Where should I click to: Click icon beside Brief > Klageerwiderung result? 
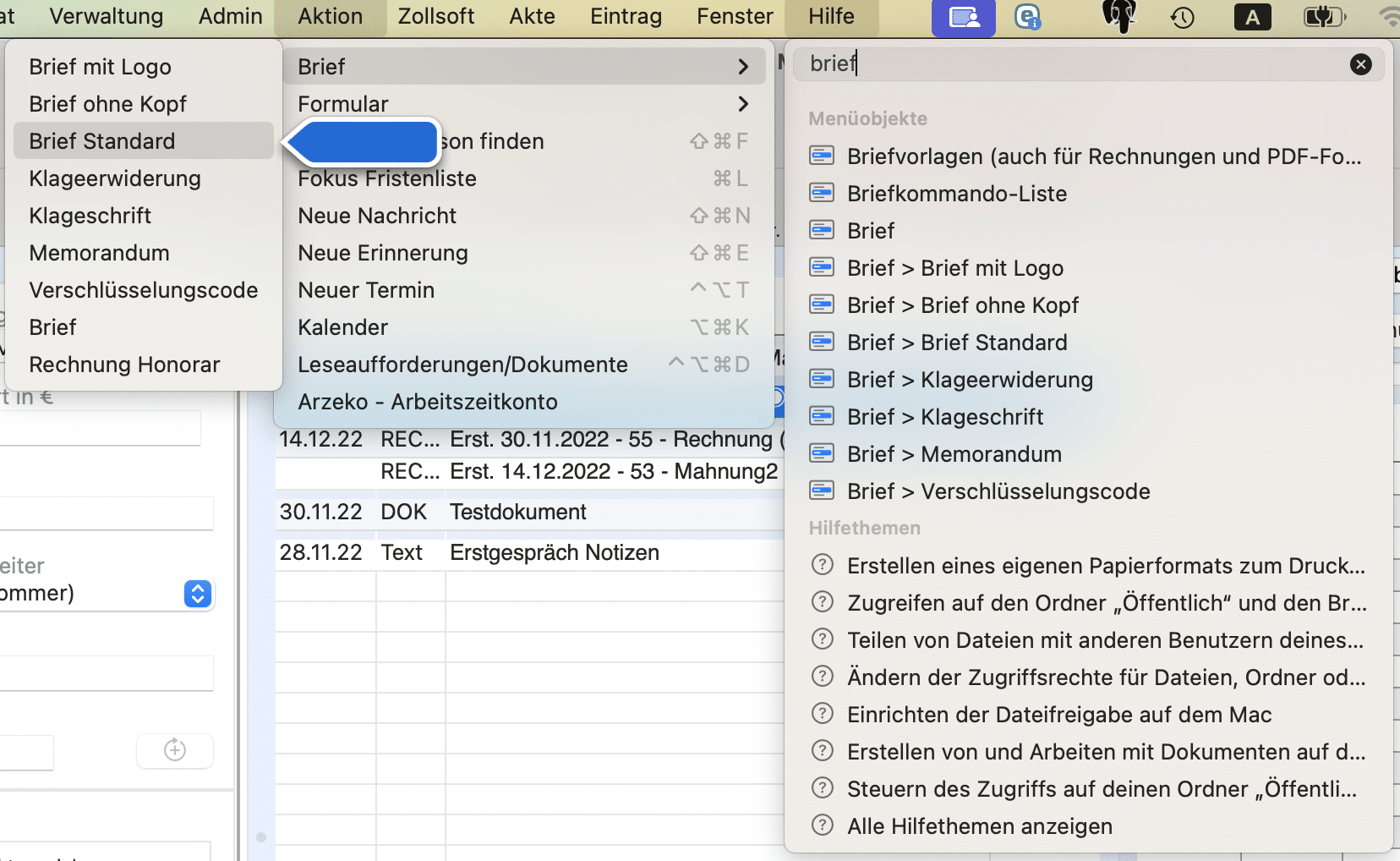822,379
